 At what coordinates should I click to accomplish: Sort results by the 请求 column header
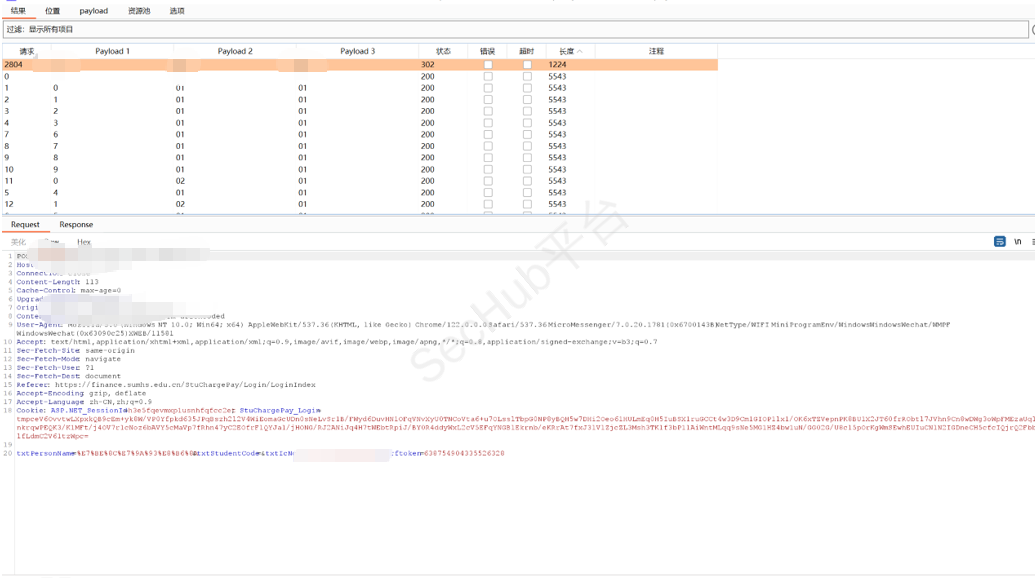pyautogui.click(x=27, y=51)
